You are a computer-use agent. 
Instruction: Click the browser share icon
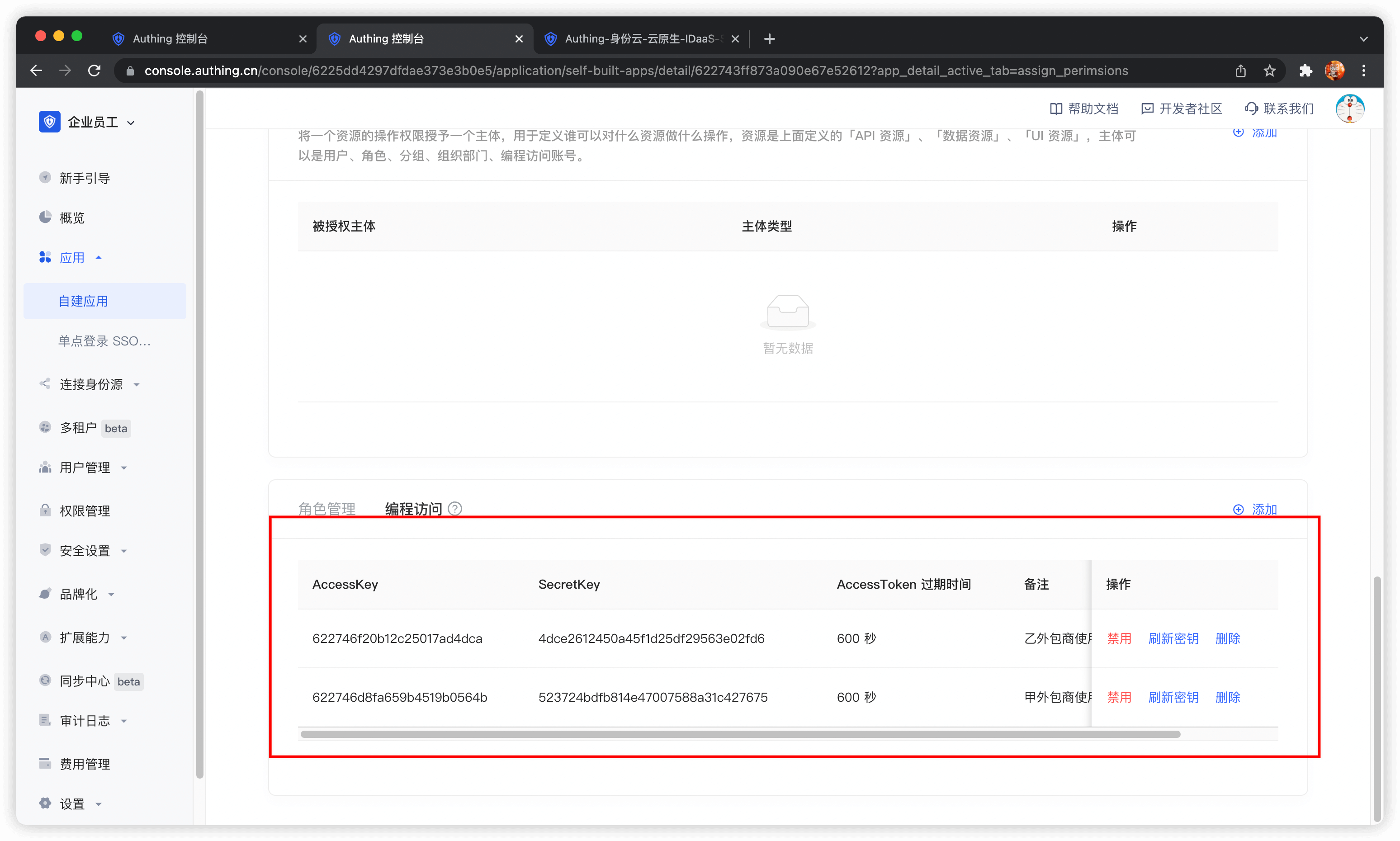tap(1241, 71)
